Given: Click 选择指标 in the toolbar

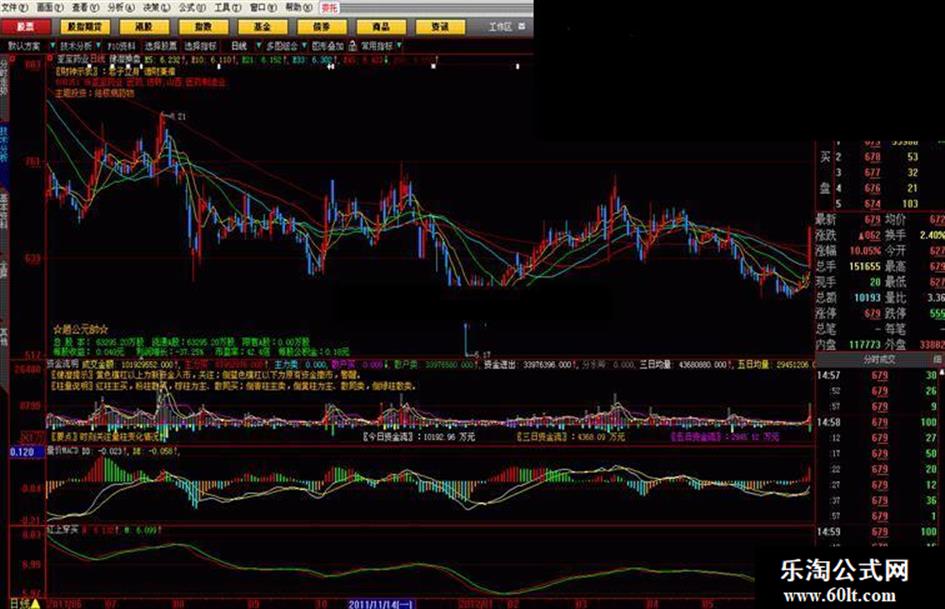Looking at the screenshot, I should (200, 46).
